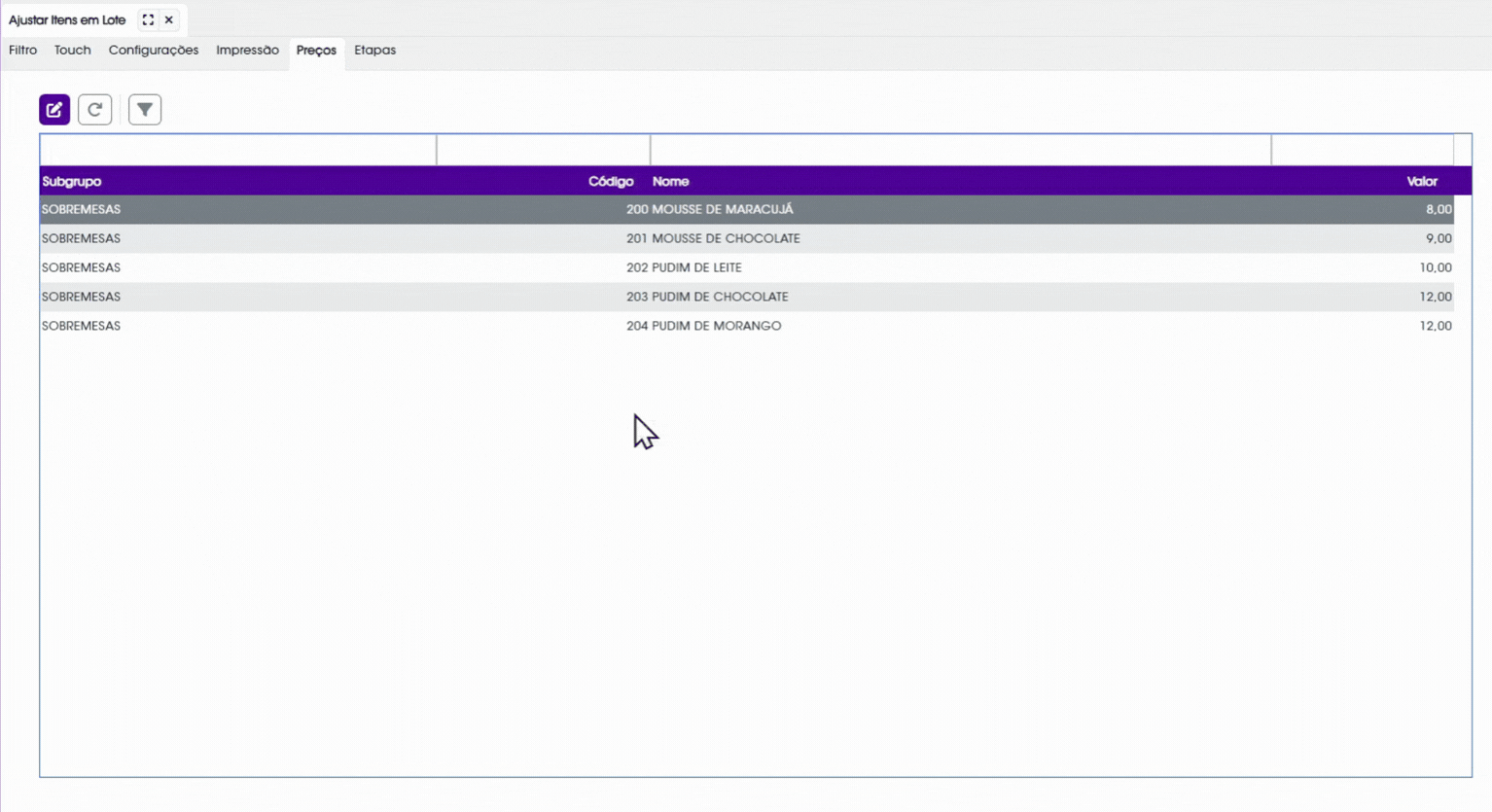Click the 10,00 value cell
Image resolution: width=1492 pixels, height=812 pixels.
(x=1436, y=267)
